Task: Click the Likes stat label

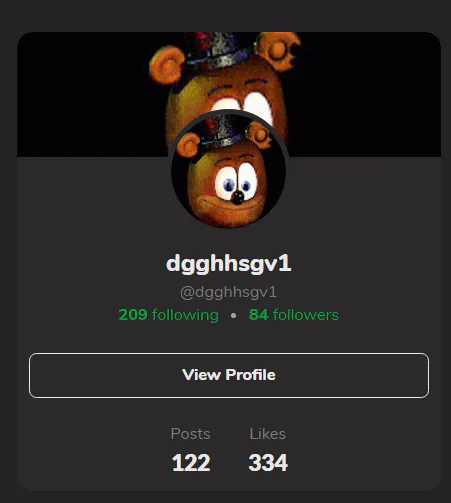Action: pyautogui.click(x=267, y=434)
